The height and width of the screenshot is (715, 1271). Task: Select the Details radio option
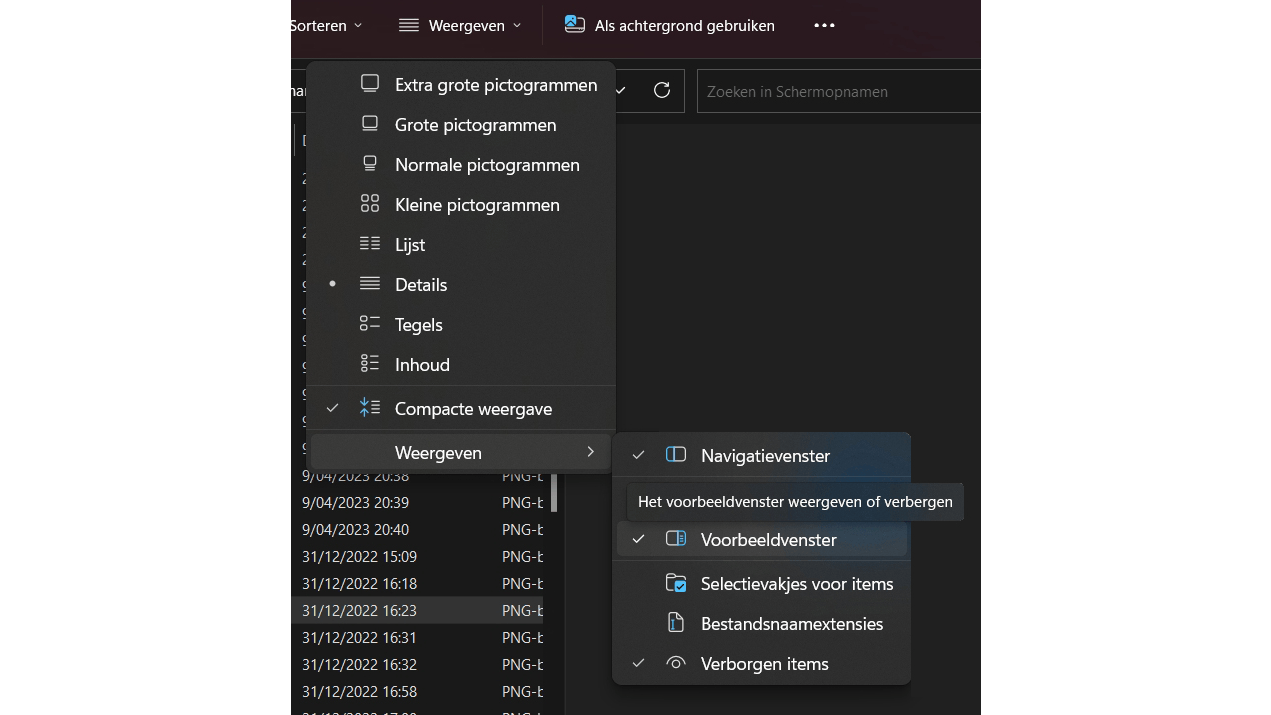click(420, 285)
